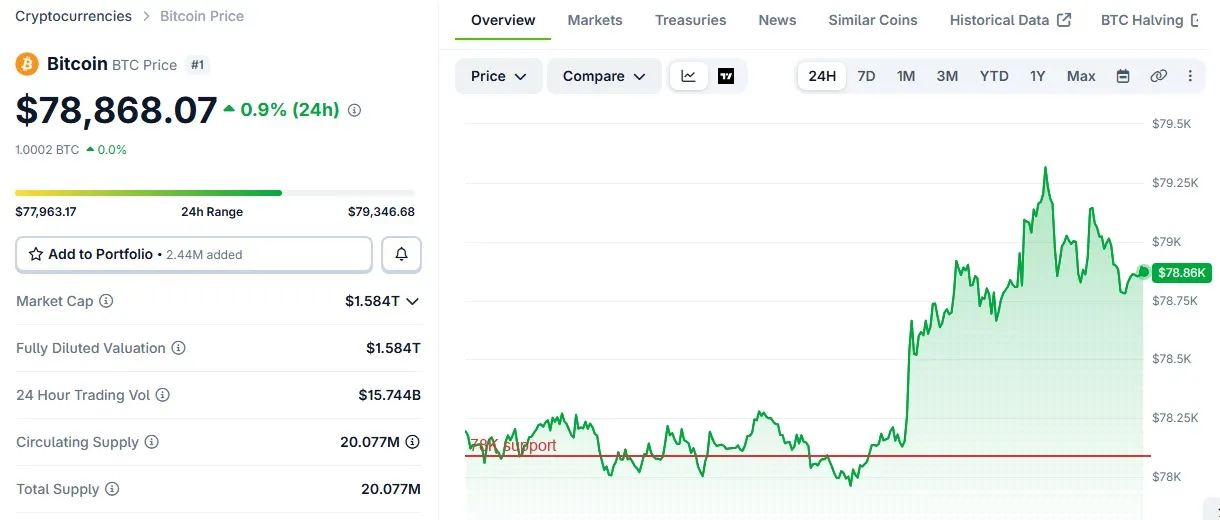Click the Bitcoin Price breadcrumb
The height and width of the screenshot is (520, 1220).
(x=202, y=16)
